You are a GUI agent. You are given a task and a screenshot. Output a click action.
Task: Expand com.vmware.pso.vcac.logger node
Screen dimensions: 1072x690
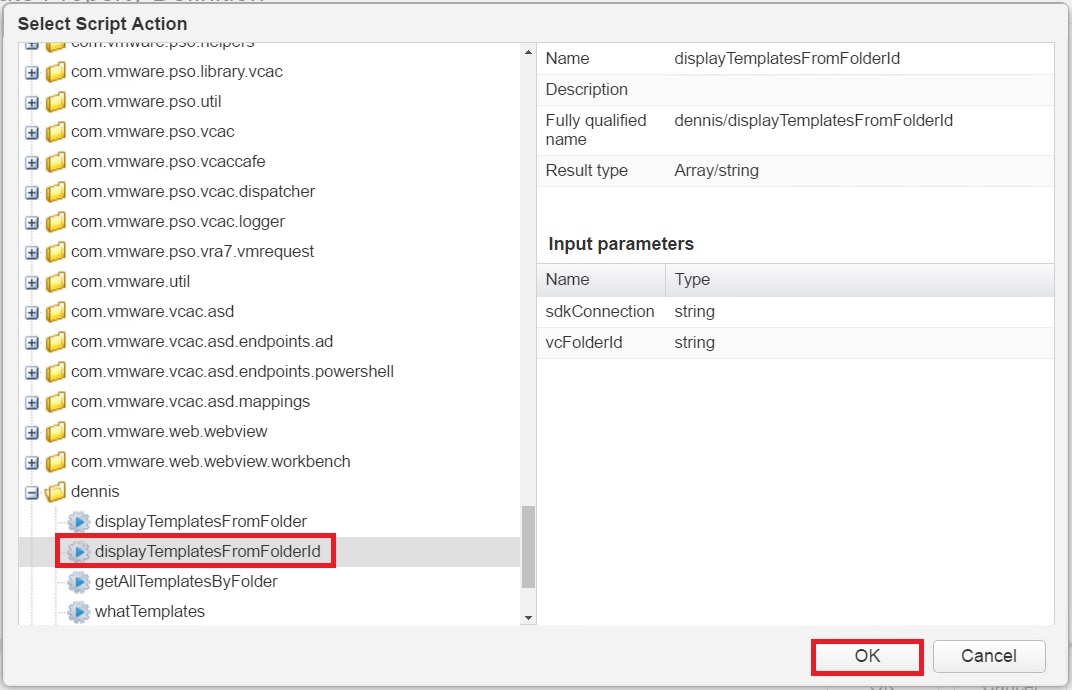click(32, 223)
